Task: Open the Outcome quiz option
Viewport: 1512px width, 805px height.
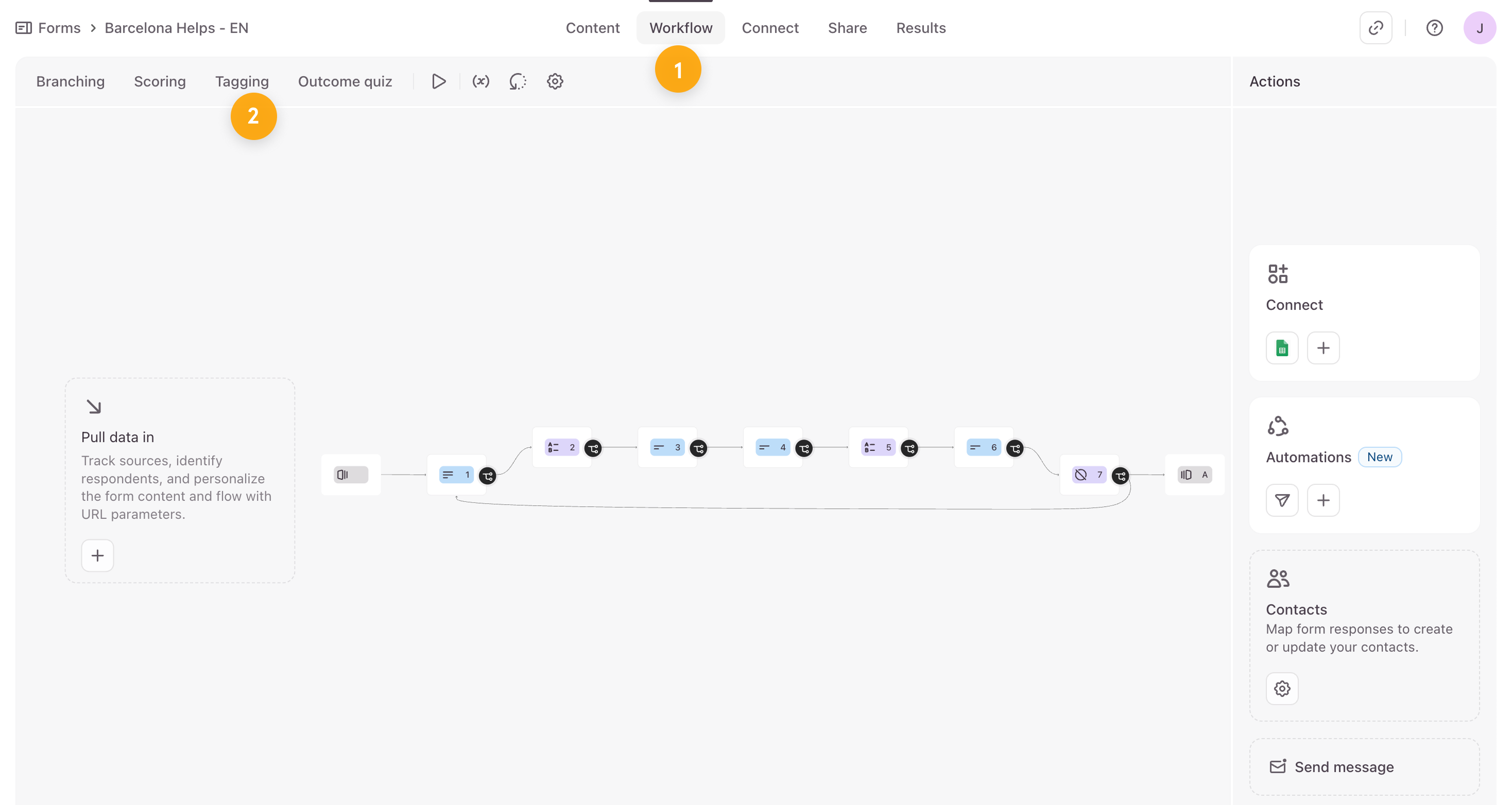Action: (345, 81)
